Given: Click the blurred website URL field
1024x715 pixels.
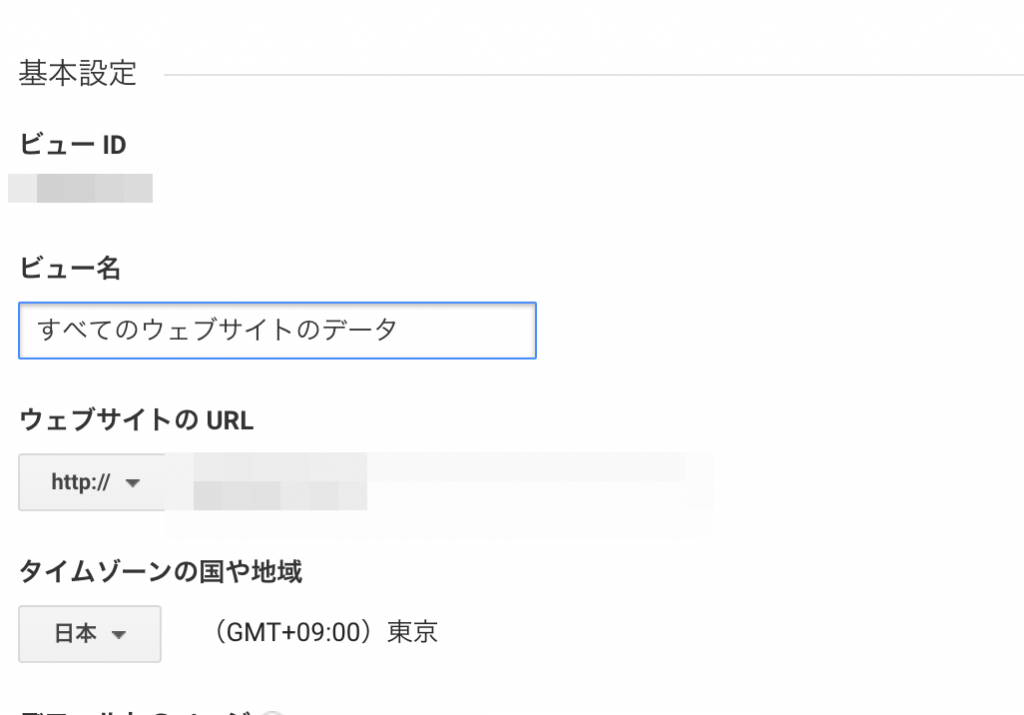Looking at the screenshot, I should coord(440,482).
